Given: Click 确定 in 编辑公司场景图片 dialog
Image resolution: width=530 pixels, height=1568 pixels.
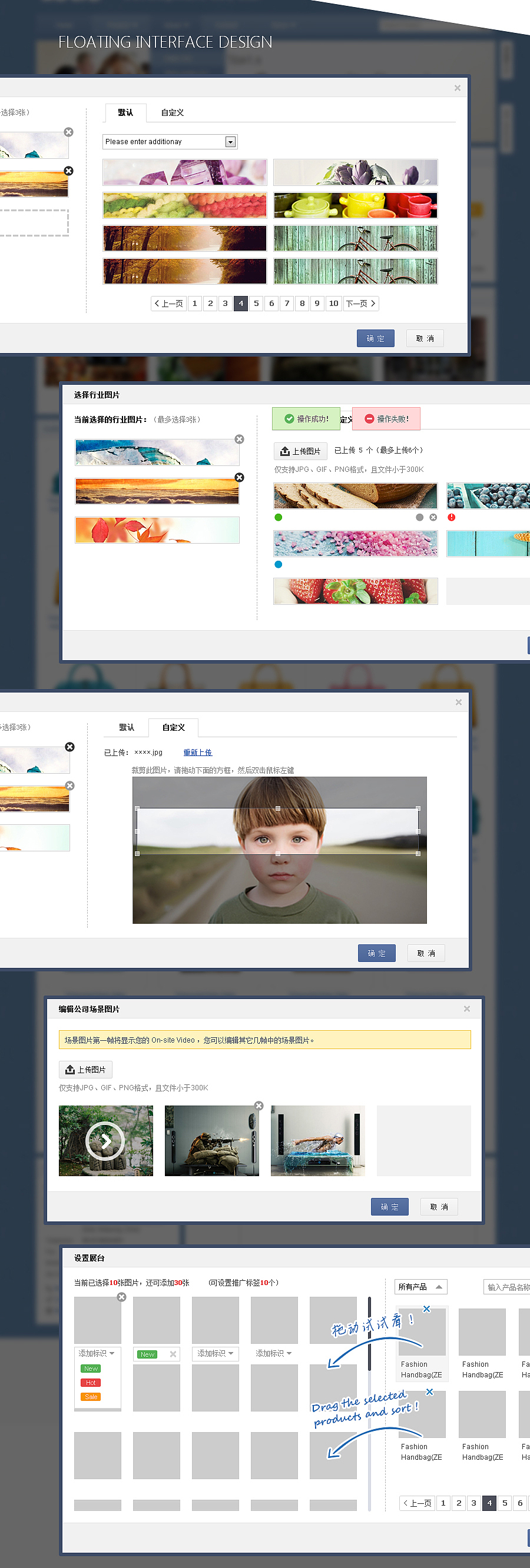Looking at the screenshot, I should 390,1206.
